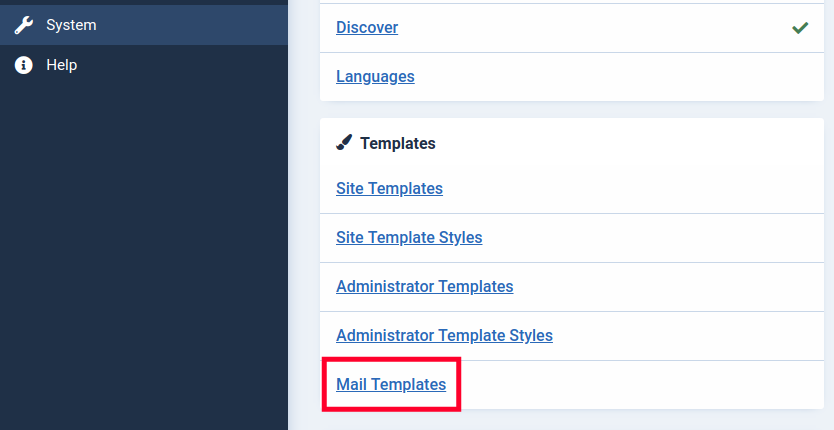834x430 pixels.
Task: Open the System menu in sidebar
Action: 71,25
